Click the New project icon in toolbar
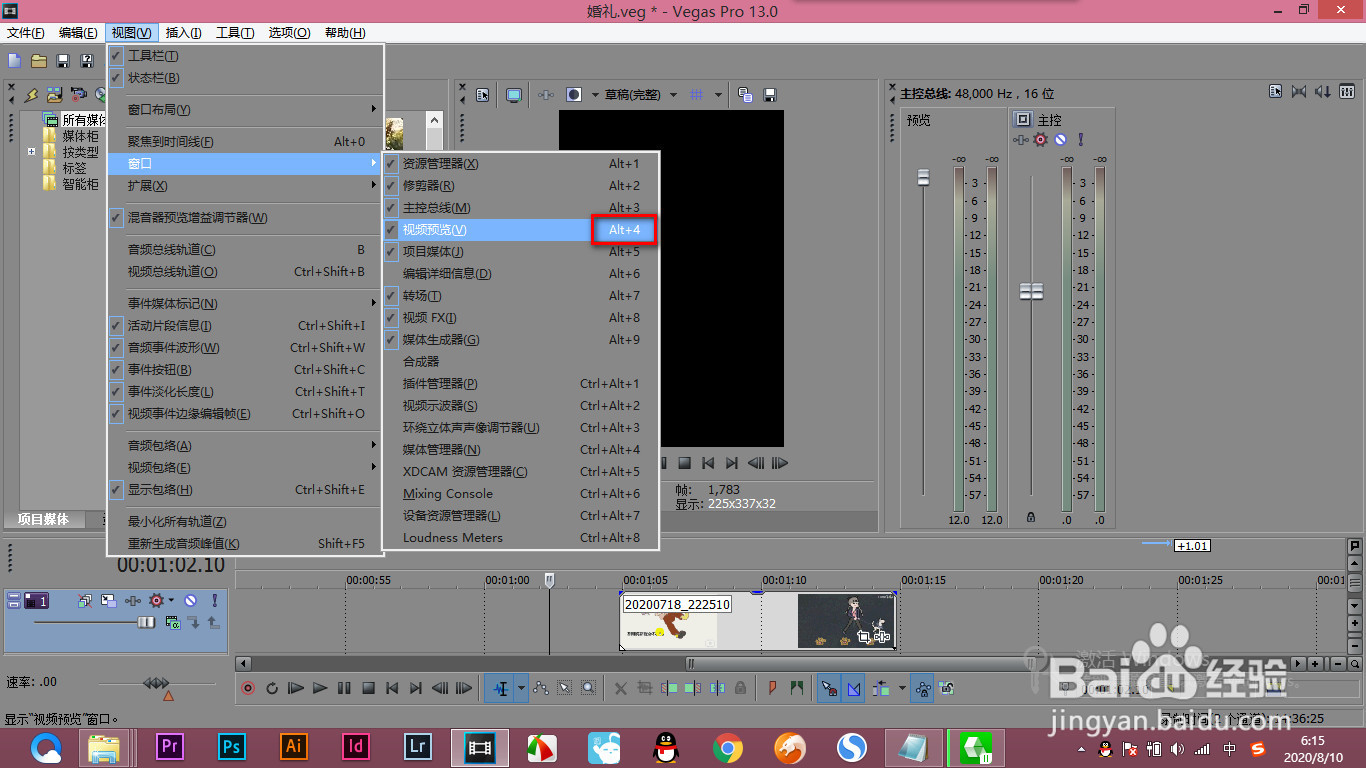The width and height of the screenshot is (1366, 768). tap(15, 61)
